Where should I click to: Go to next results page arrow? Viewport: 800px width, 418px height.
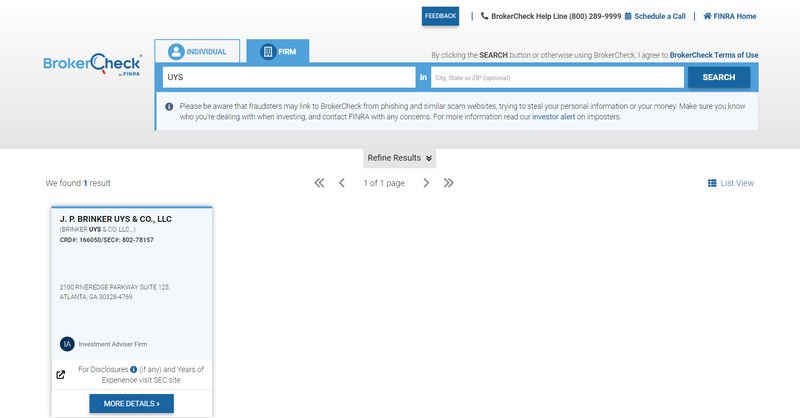(426, 183)
